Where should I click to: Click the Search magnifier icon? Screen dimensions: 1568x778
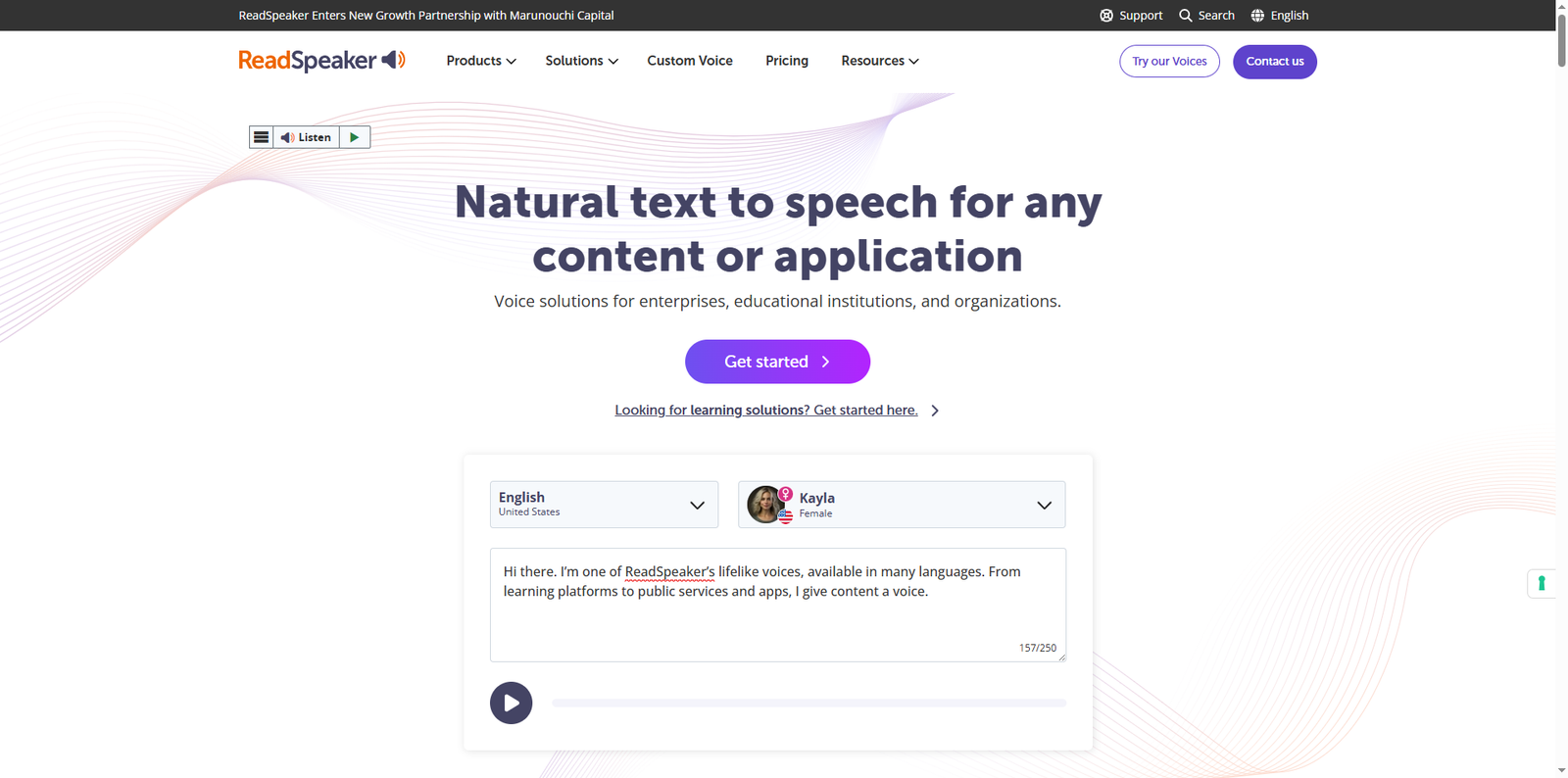[1186, 16]
